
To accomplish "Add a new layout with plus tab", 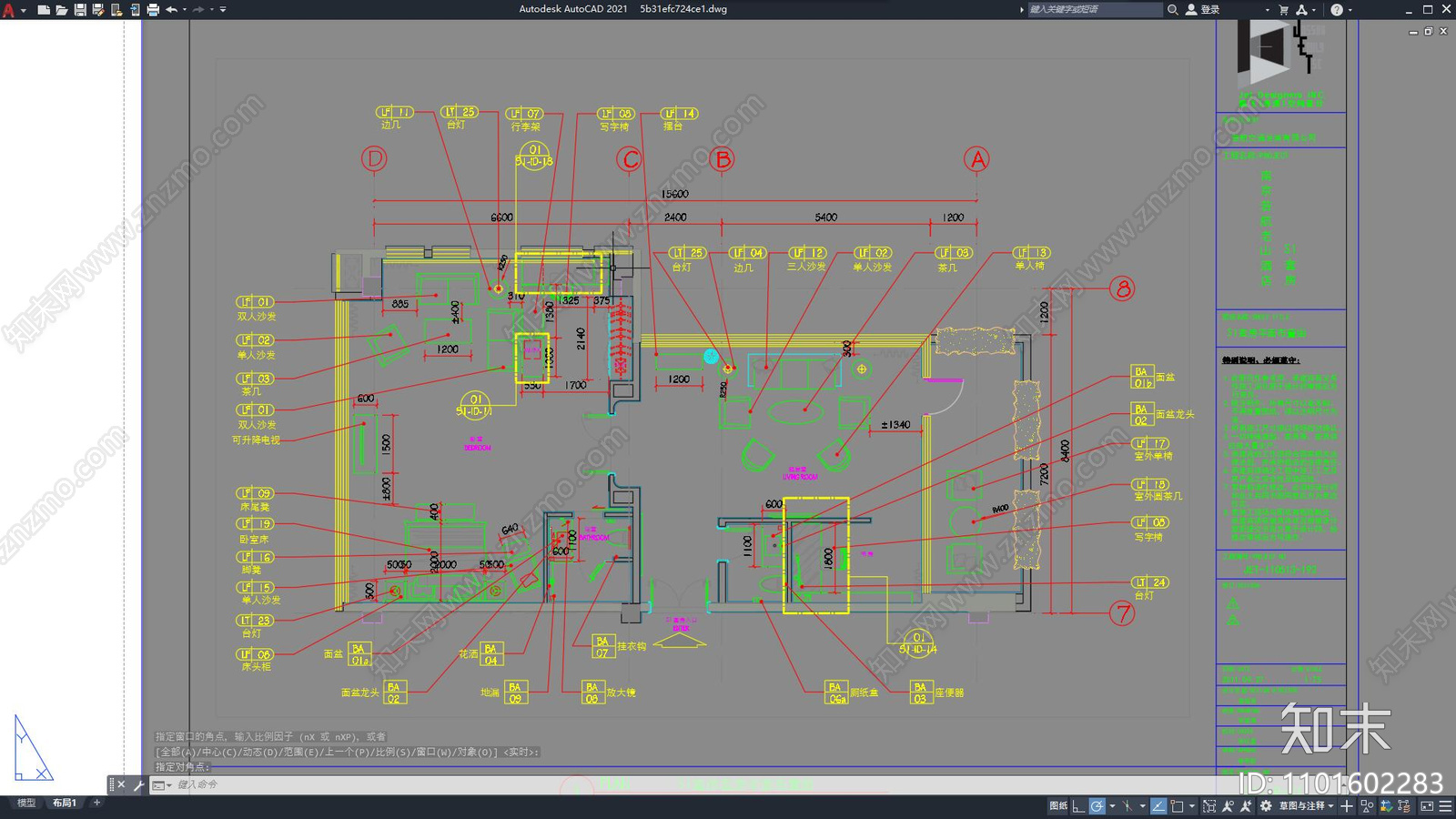I will 96,803.
